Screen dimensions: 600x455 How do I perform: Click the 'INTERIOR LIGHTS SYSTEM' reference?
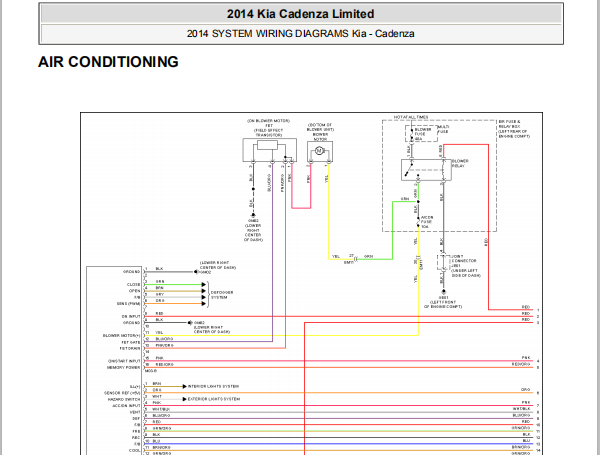click(x=213, y=387)
